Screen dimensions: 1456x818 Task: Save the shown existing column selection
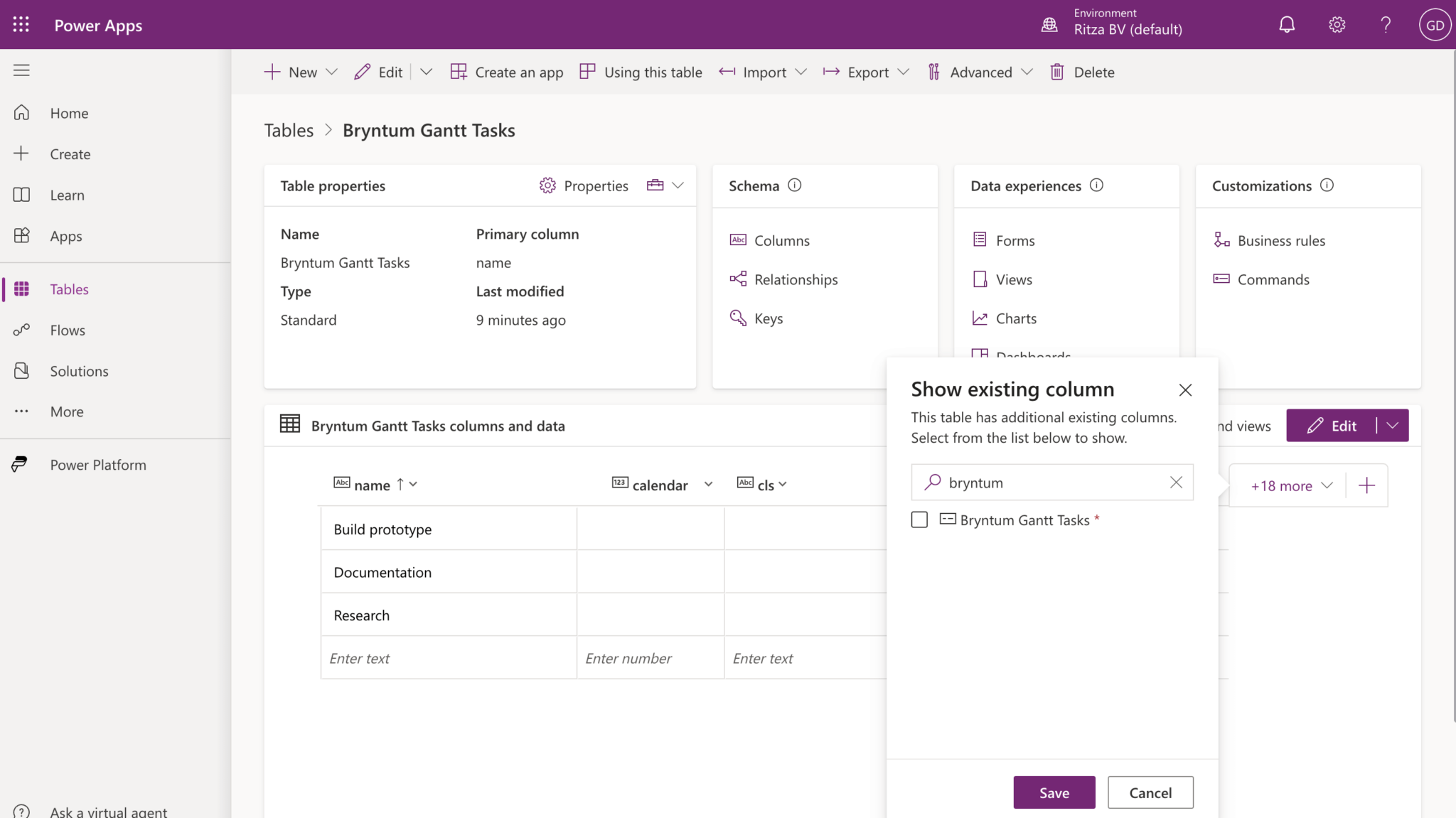coord(1054,792)
